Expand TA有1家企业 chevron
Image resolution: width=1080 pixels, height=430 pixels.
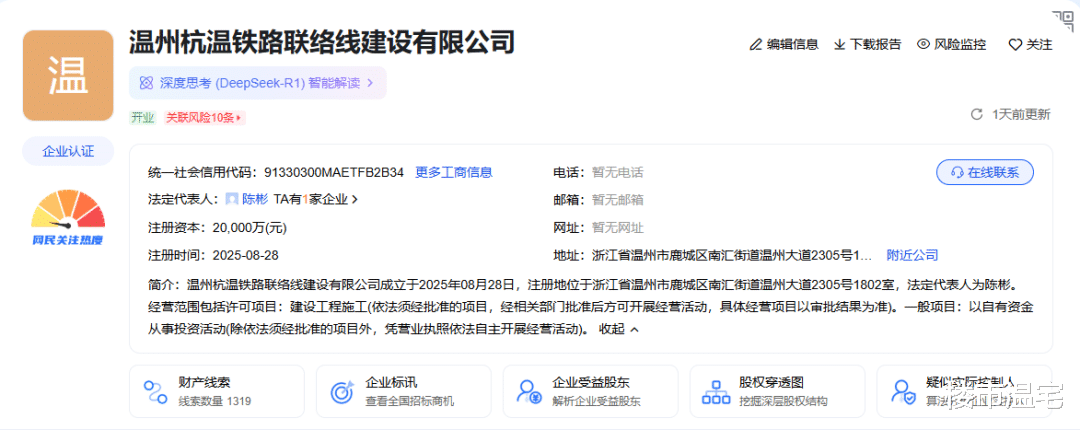tap(355, 200)
